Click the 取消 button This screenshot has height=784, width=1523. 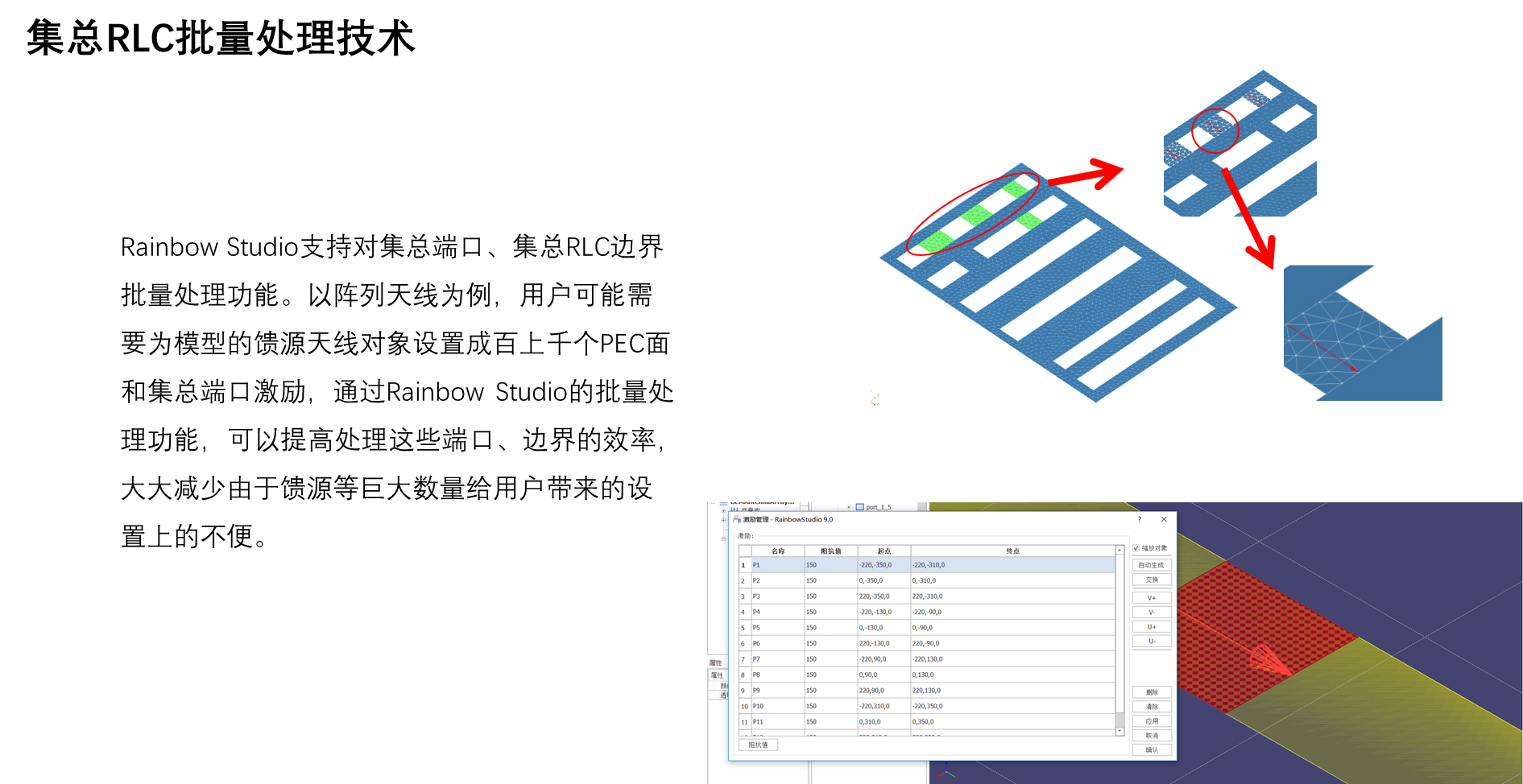point(1152,736)
